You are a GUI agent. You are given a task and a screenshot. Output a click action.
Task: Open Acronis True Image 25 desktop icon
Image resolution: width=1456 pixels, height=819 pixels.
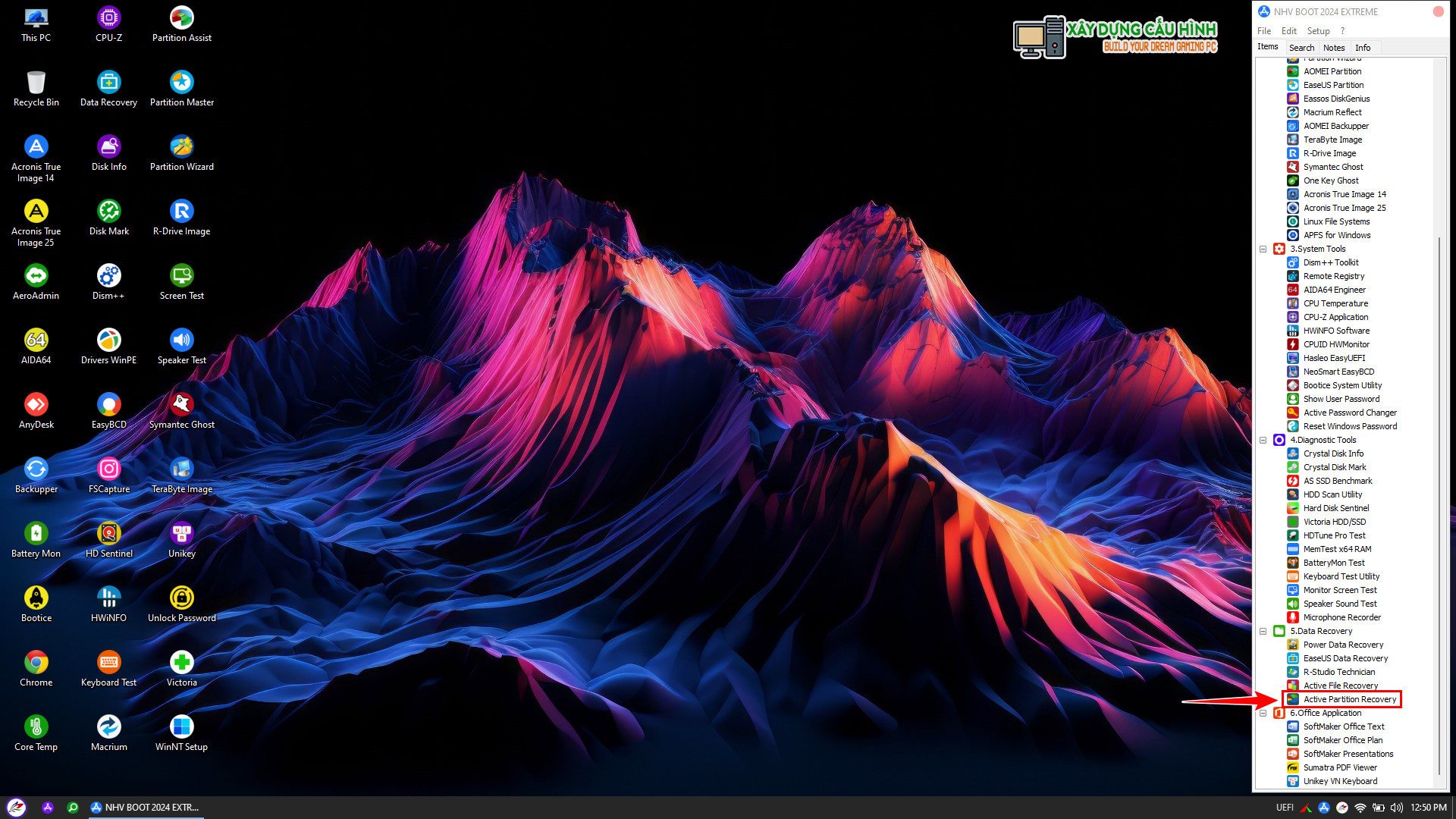coord(36,223)
